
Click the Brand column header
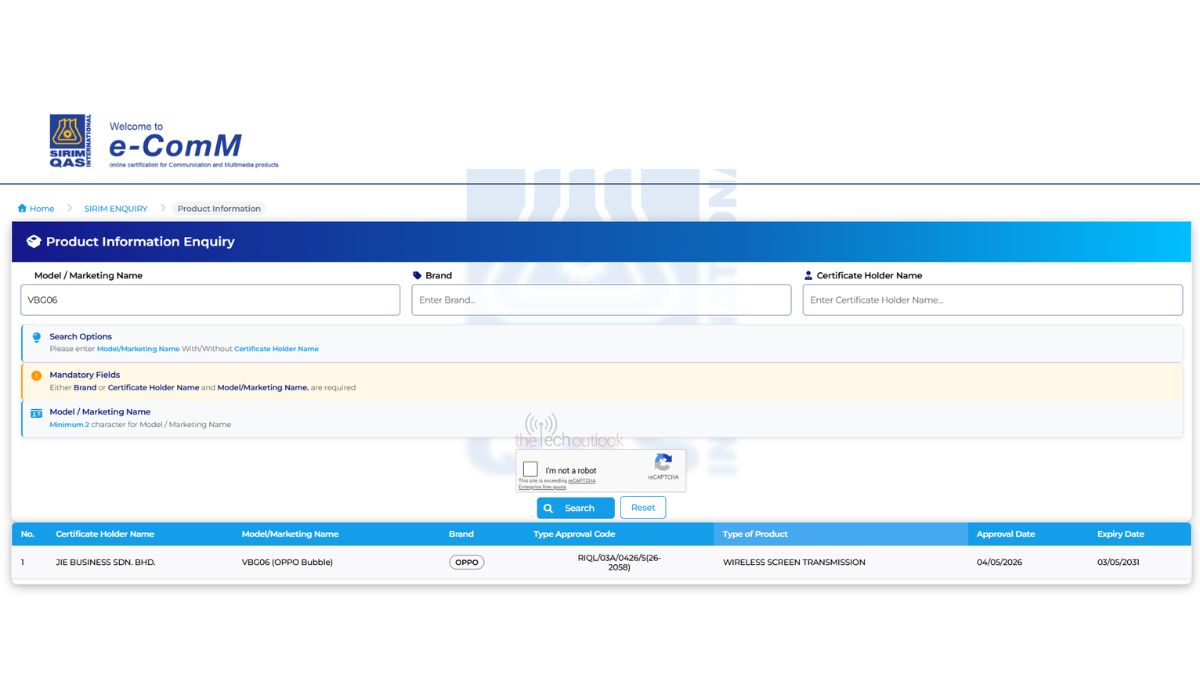pos(461,534)
